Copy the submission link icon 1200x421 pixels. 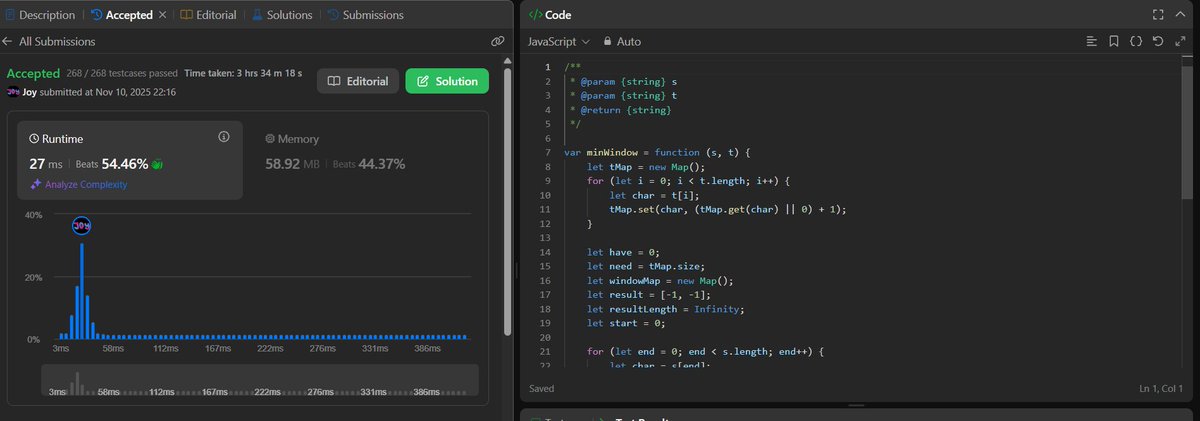click(x=497, y=41)
